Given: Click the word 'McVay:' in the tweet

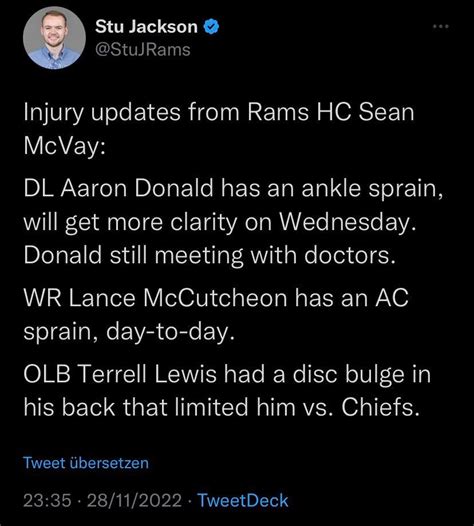Looking at the screenshot, I should [65, 146].
